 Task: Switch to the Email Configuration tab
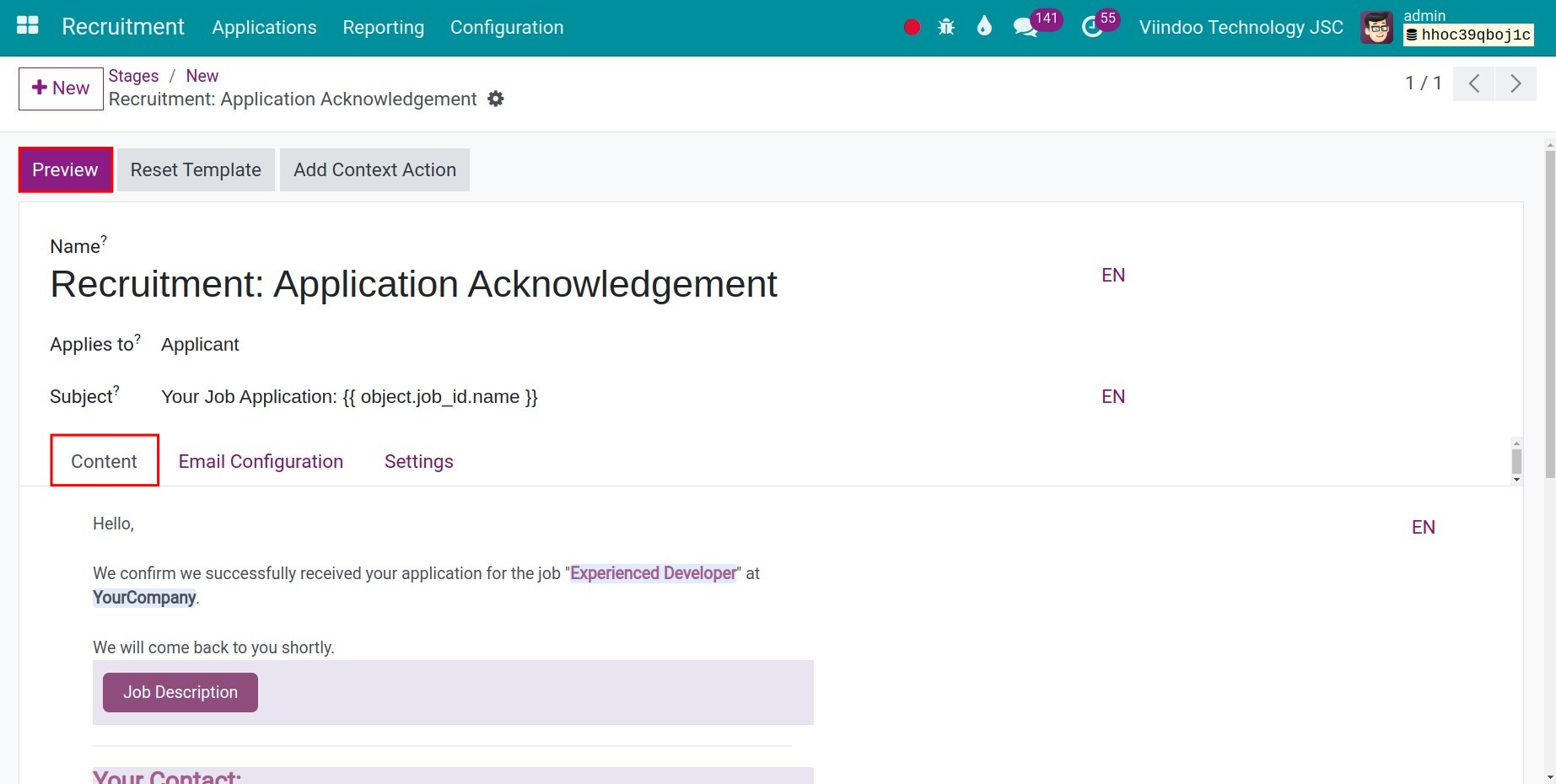click(x=261, y=461)
